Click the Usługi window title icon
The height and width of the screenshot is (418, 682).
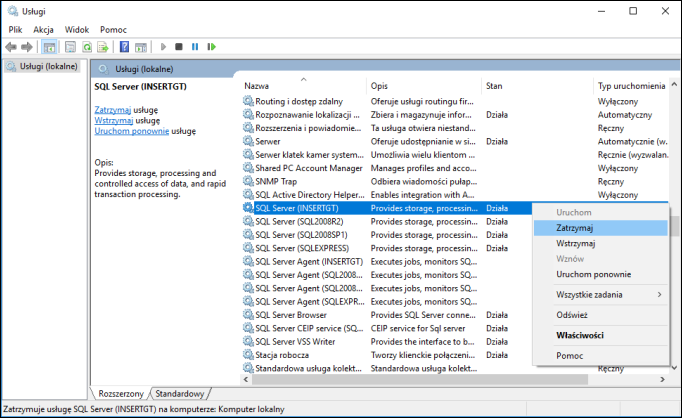[13, 11]
